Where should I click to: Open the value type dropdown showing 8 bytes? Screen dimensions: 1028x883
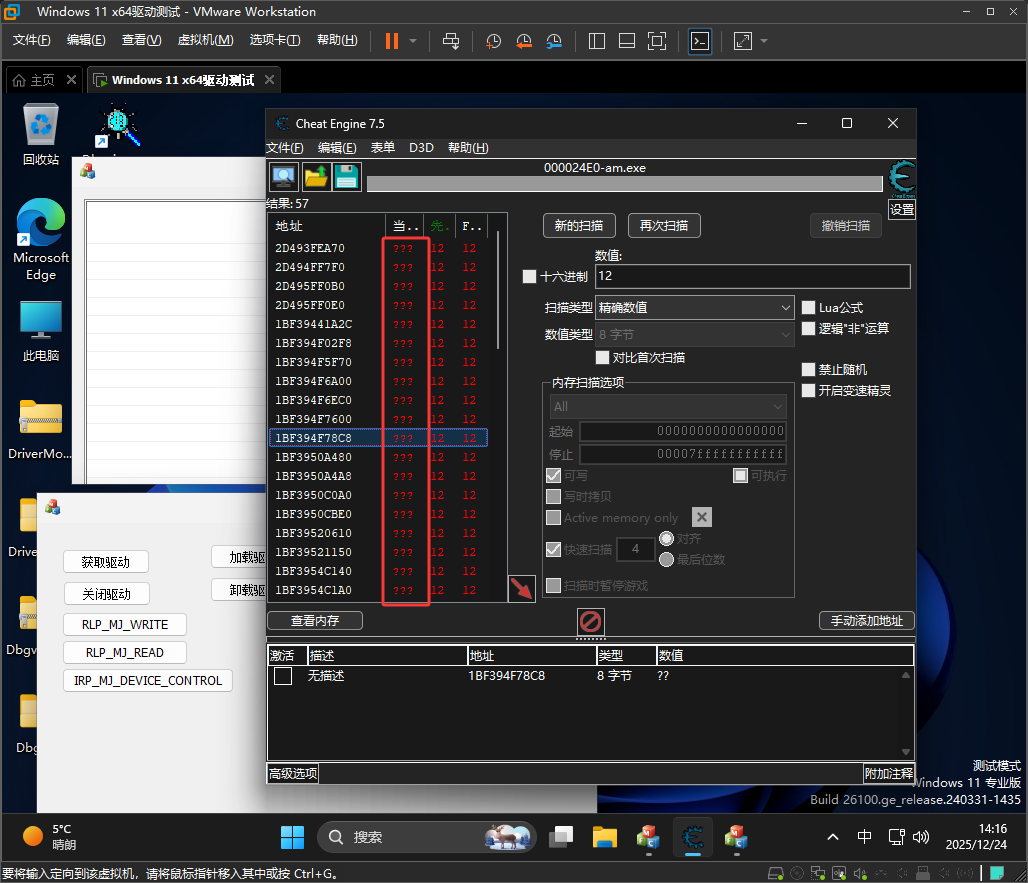[694, 334]
